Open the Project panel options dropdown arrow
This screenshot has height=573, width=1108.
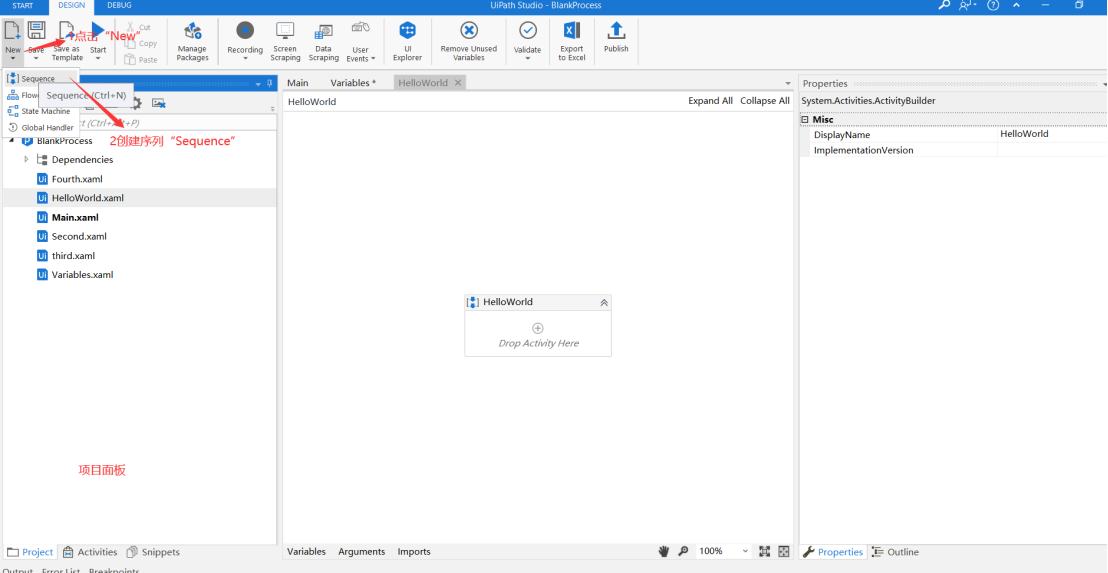coord(258,84)
